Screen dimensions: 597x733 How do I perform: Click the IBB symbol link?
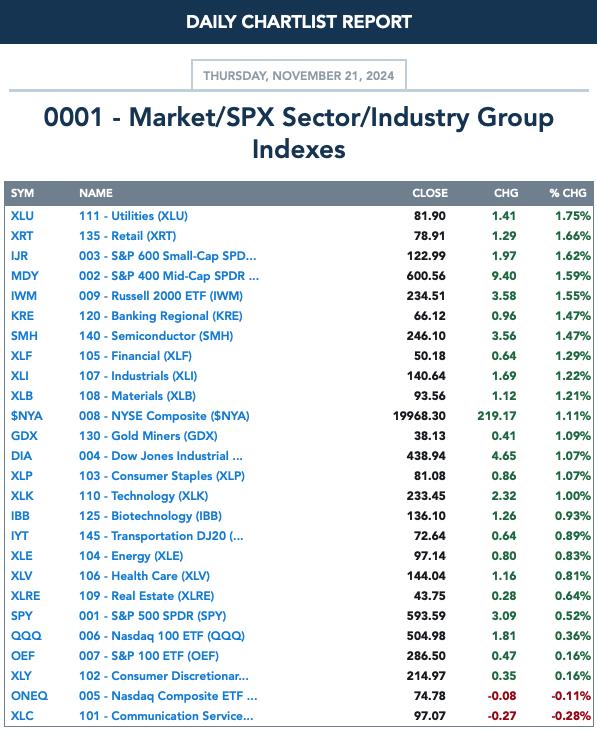coord(20,516)
